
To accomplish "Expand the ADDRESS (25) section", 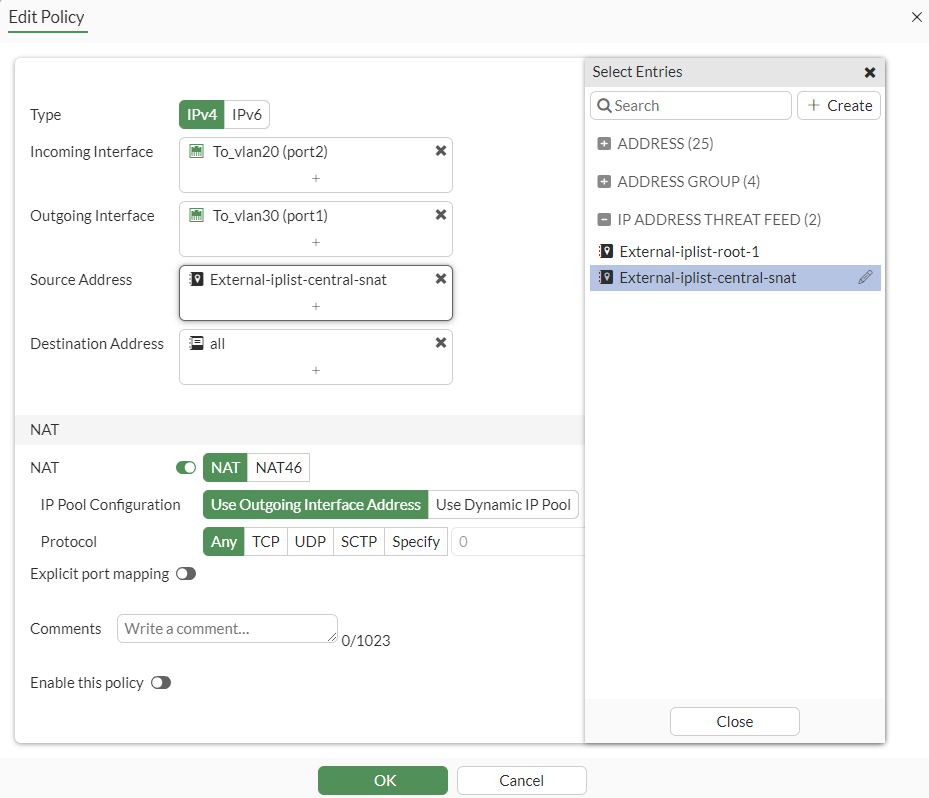I will [604, 143].
